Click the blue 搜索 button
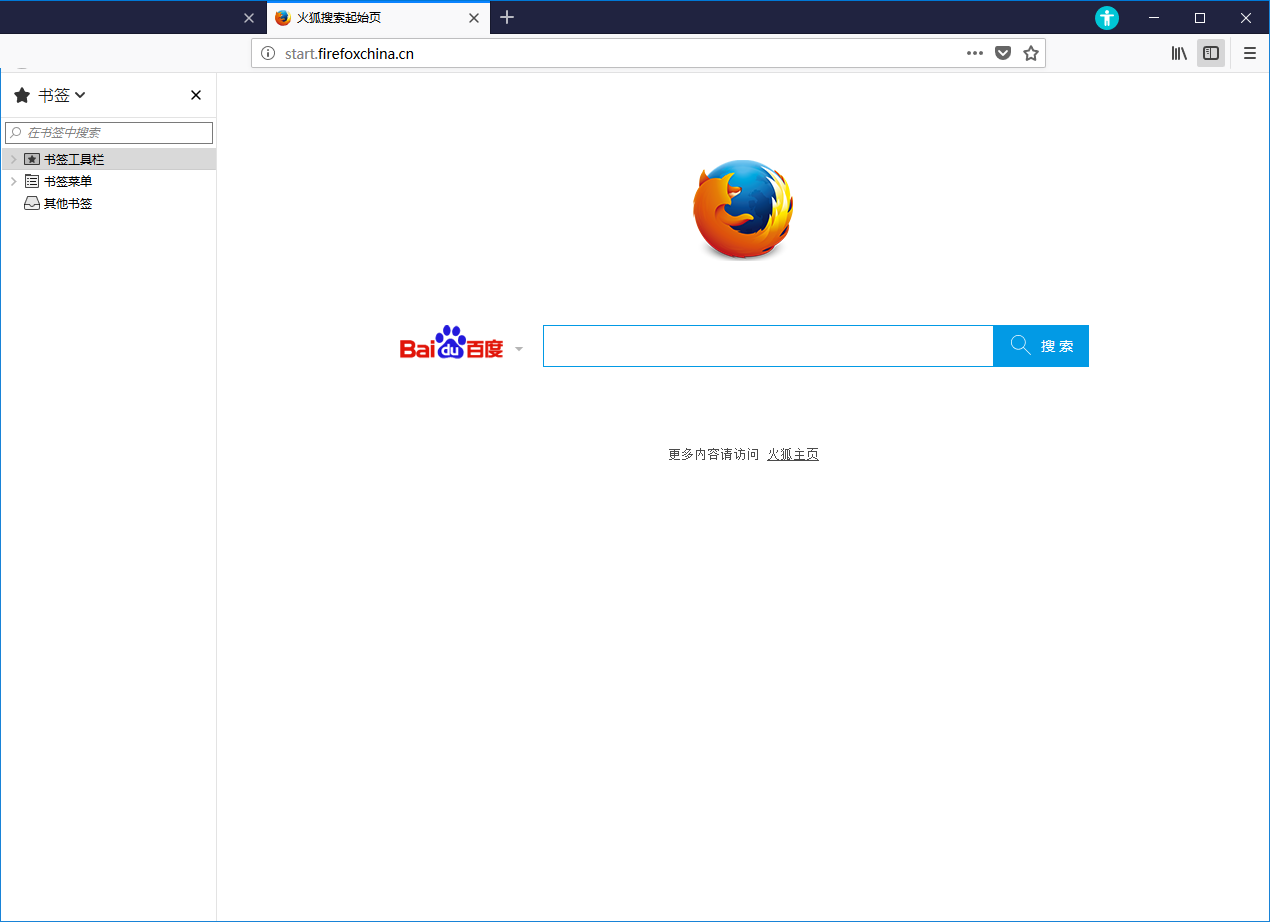Screen dimensions: 1270x922 coord(1041,346)
